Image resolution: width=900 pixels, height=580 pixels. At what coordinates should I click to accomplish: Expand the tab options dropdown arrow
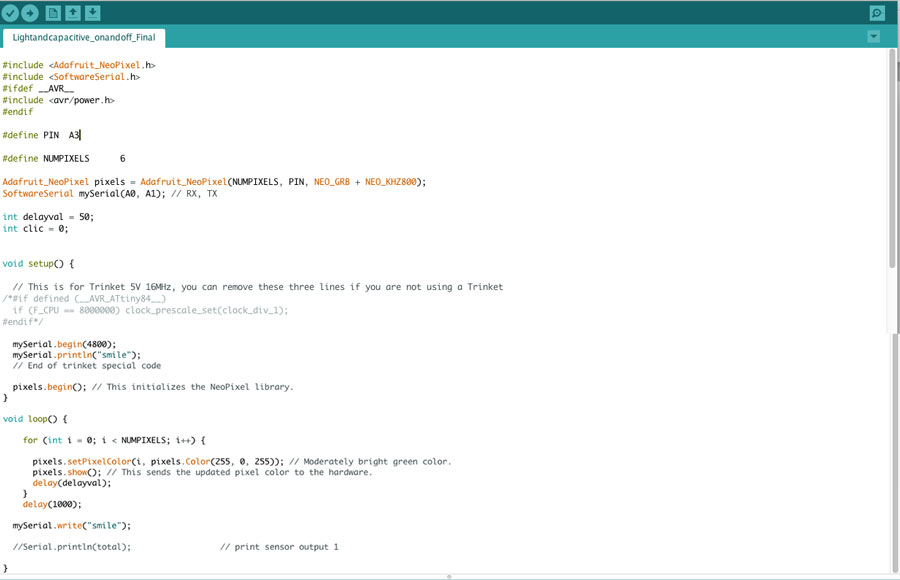874,36
